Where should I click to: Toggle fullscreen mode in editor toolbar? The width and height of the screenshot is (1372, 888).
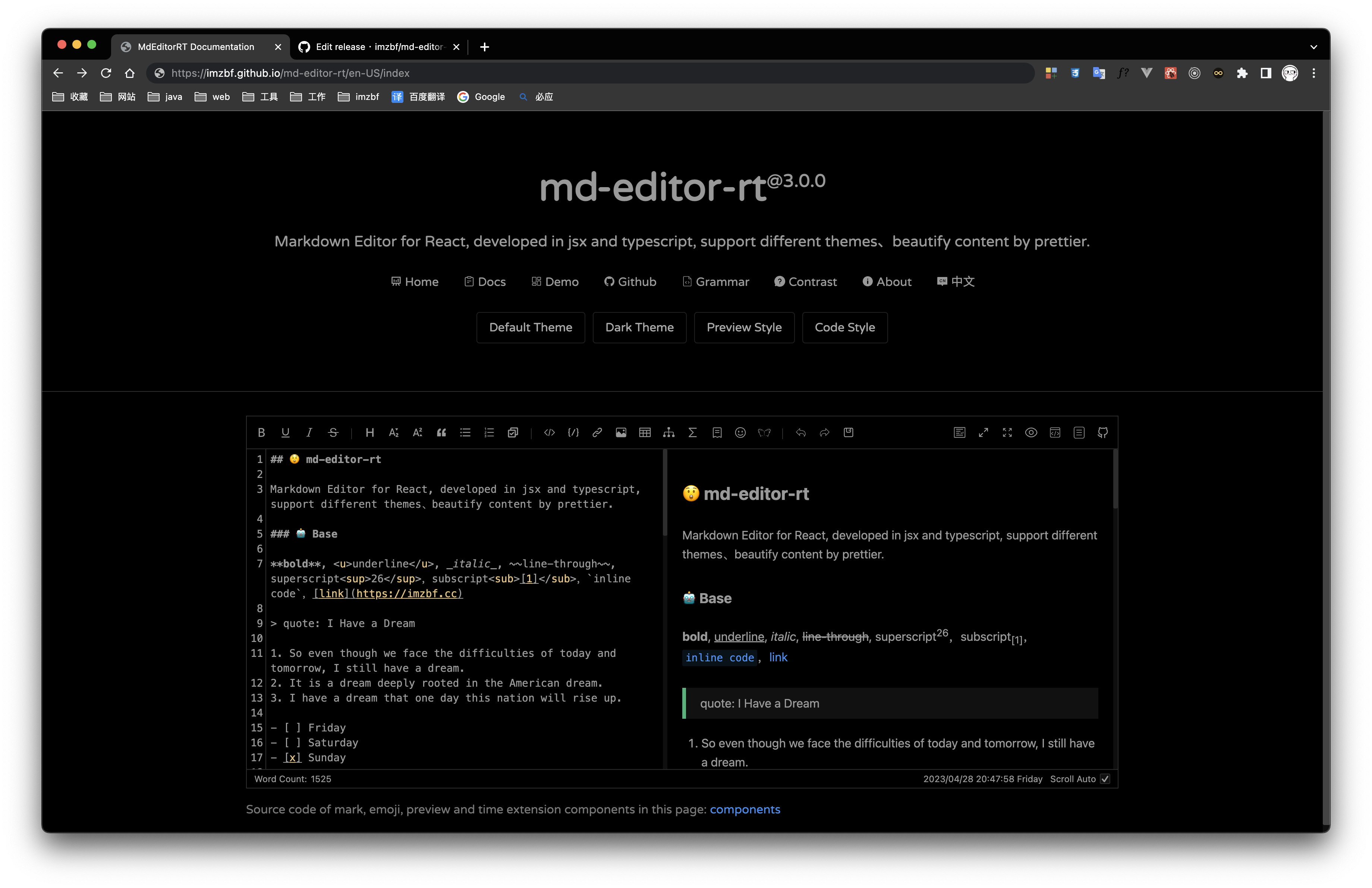[1007, 433]
